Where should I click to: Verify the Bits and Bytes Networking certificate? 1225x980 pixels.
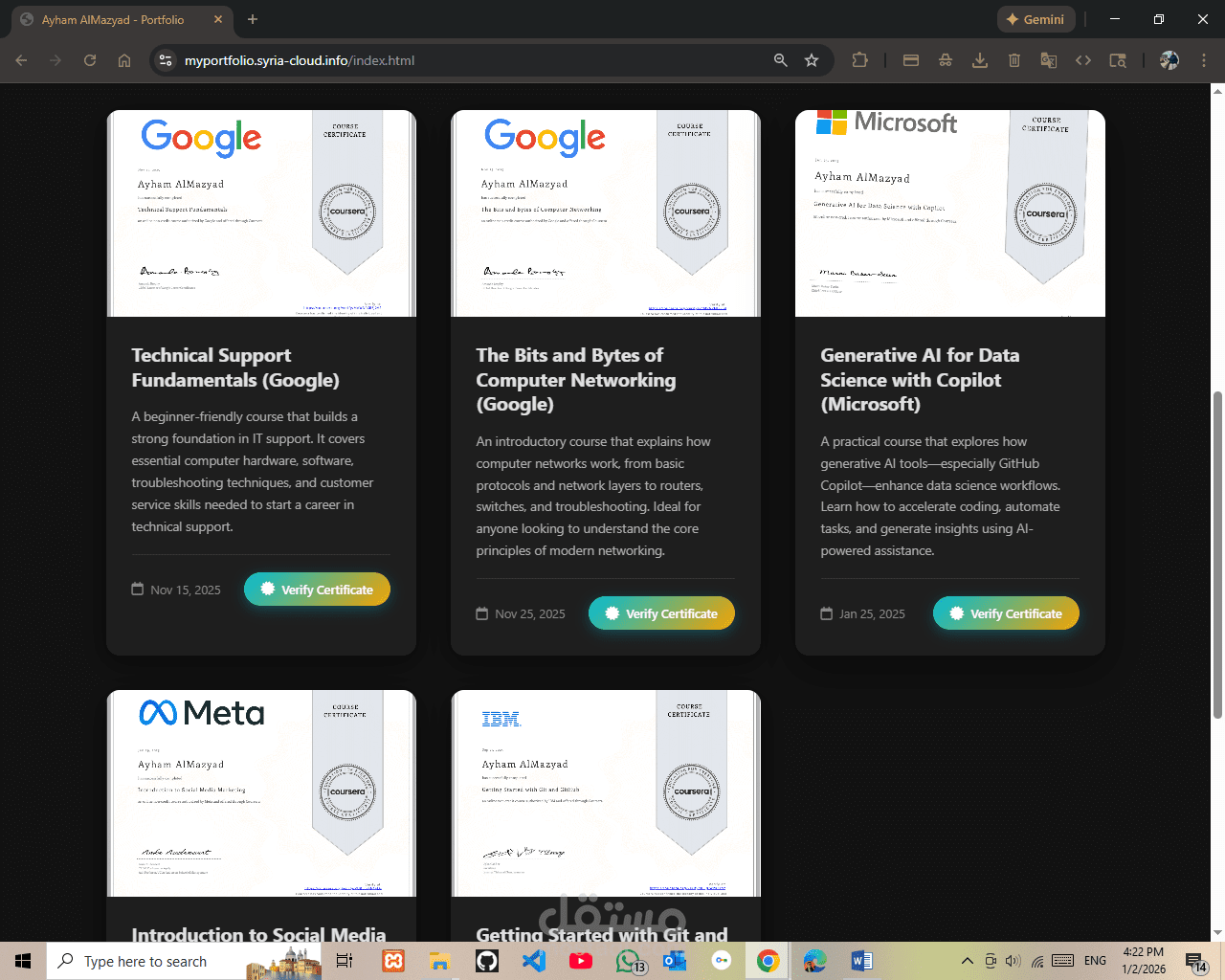661,613
